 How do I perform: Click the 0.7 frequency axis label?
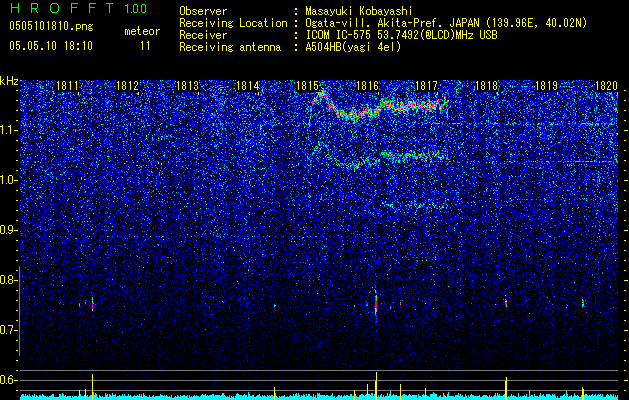[x=9, y=330]
